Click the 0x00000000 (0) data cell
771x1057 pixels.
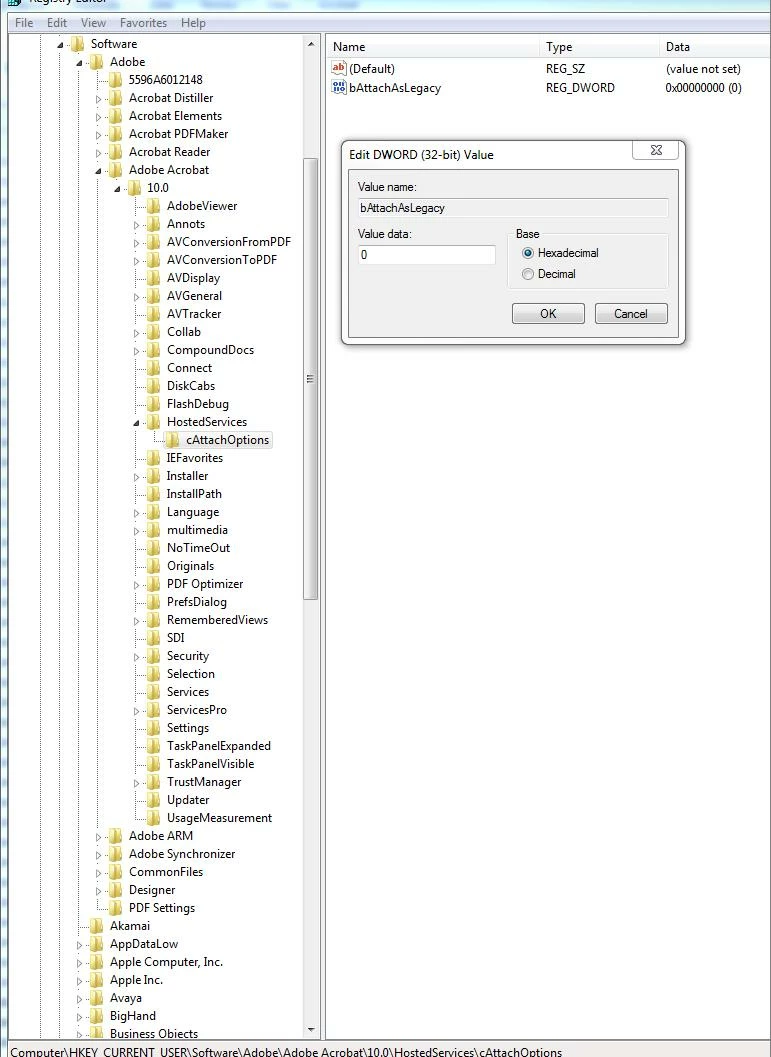click(703, 88)
